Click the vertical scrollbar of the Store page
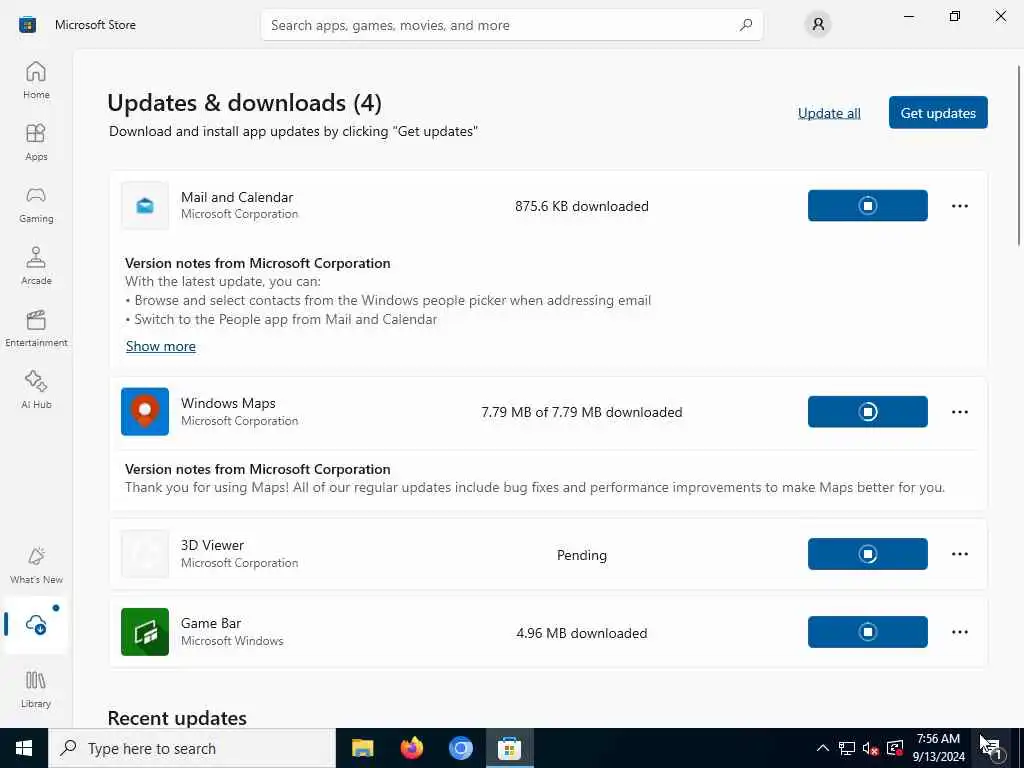 (x=1019, y=155)
